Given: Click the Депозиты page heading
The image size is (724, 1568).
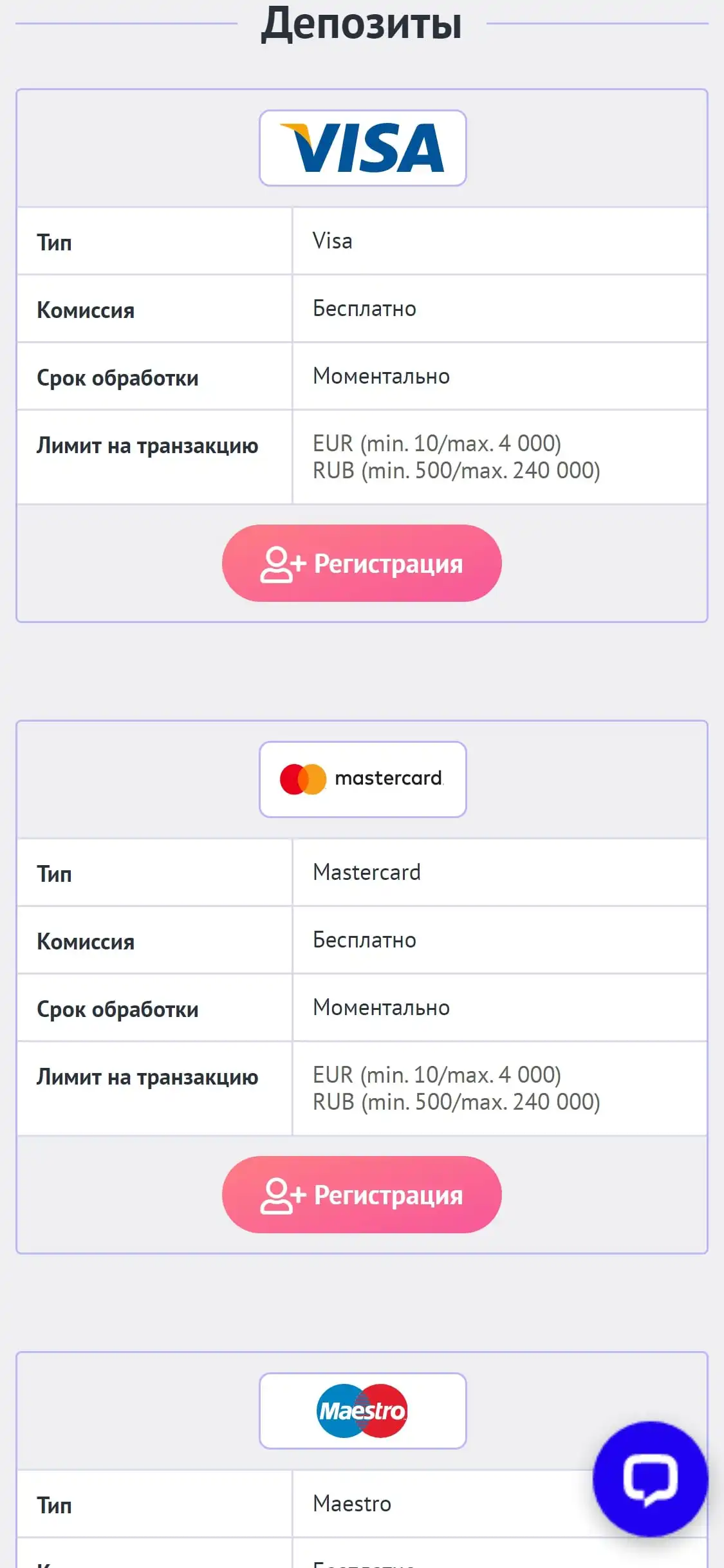Looking at the screenshot, I should [361, 24].
